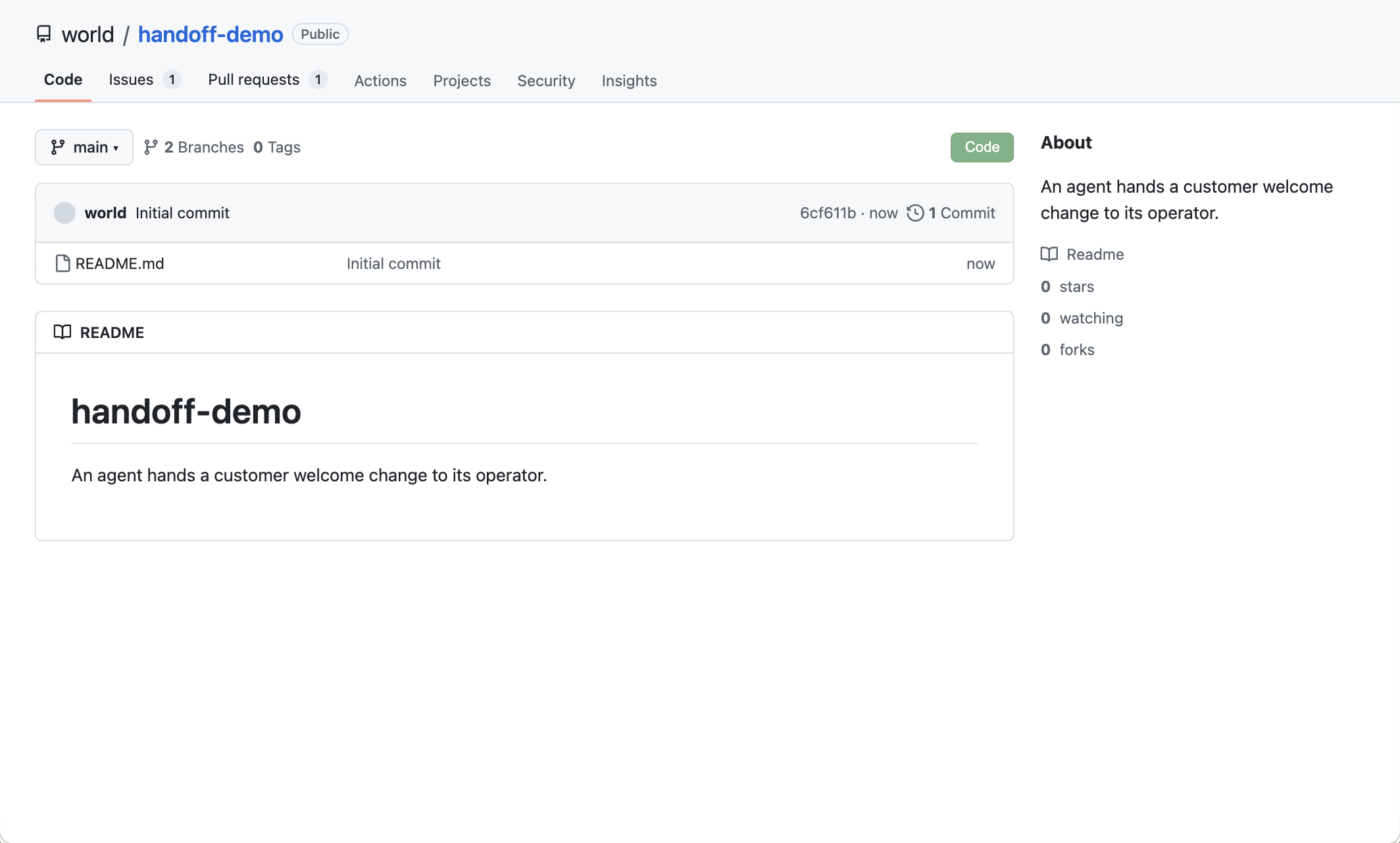1400x843 pixels.
Task: View the 0 forks link
Action: pos(1067,350)
